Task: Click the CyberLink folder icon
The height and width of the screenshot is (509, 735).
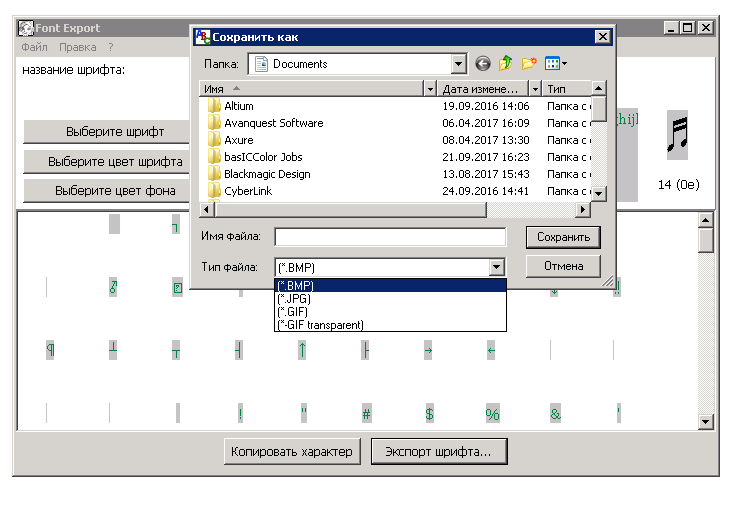Action: click(x=214, y=190)
